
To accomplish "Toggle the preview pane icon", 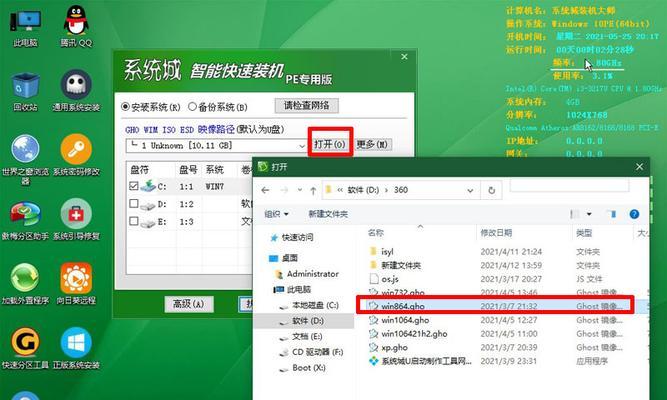I will [x=613, y=214].
